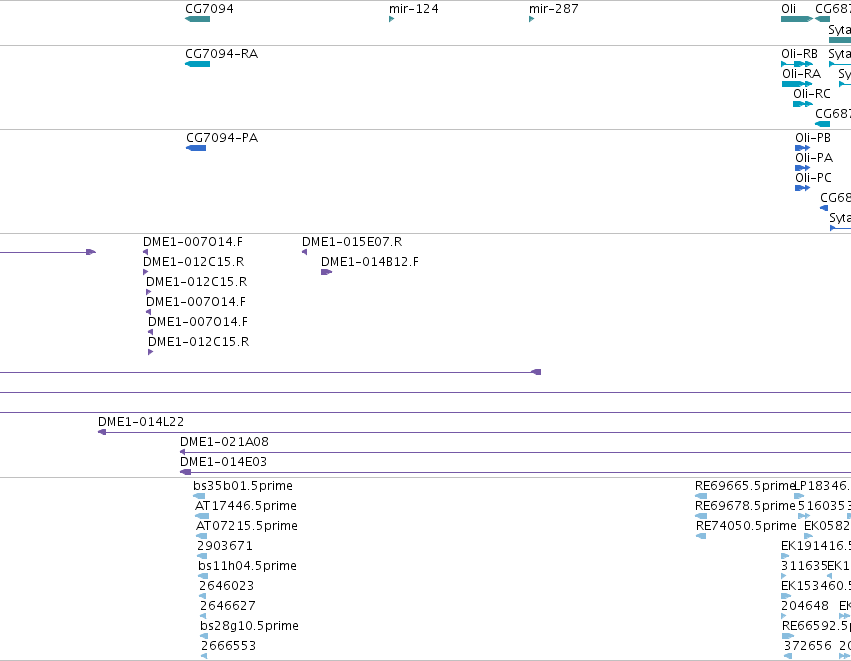Select the 2646023 EST entry
851x661 pixels.
[x=226, y=586]
